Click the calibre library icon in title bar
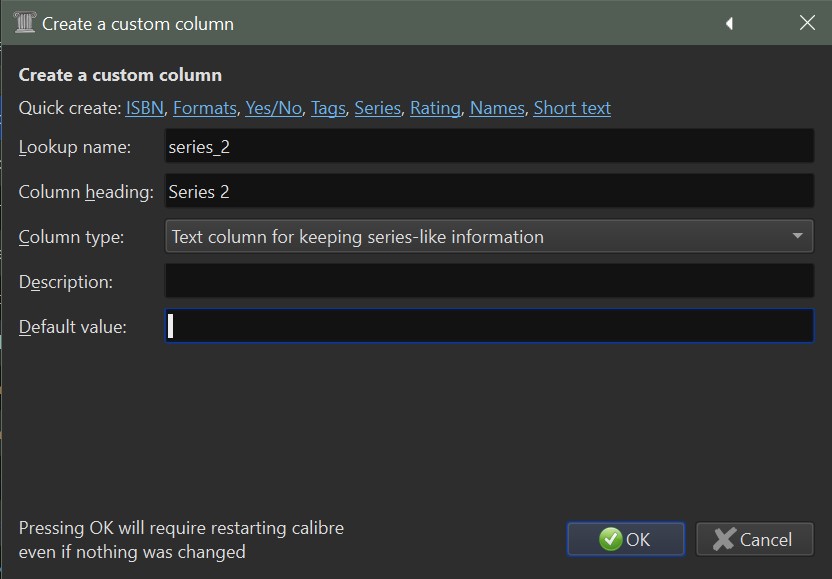 coord(24,22)
